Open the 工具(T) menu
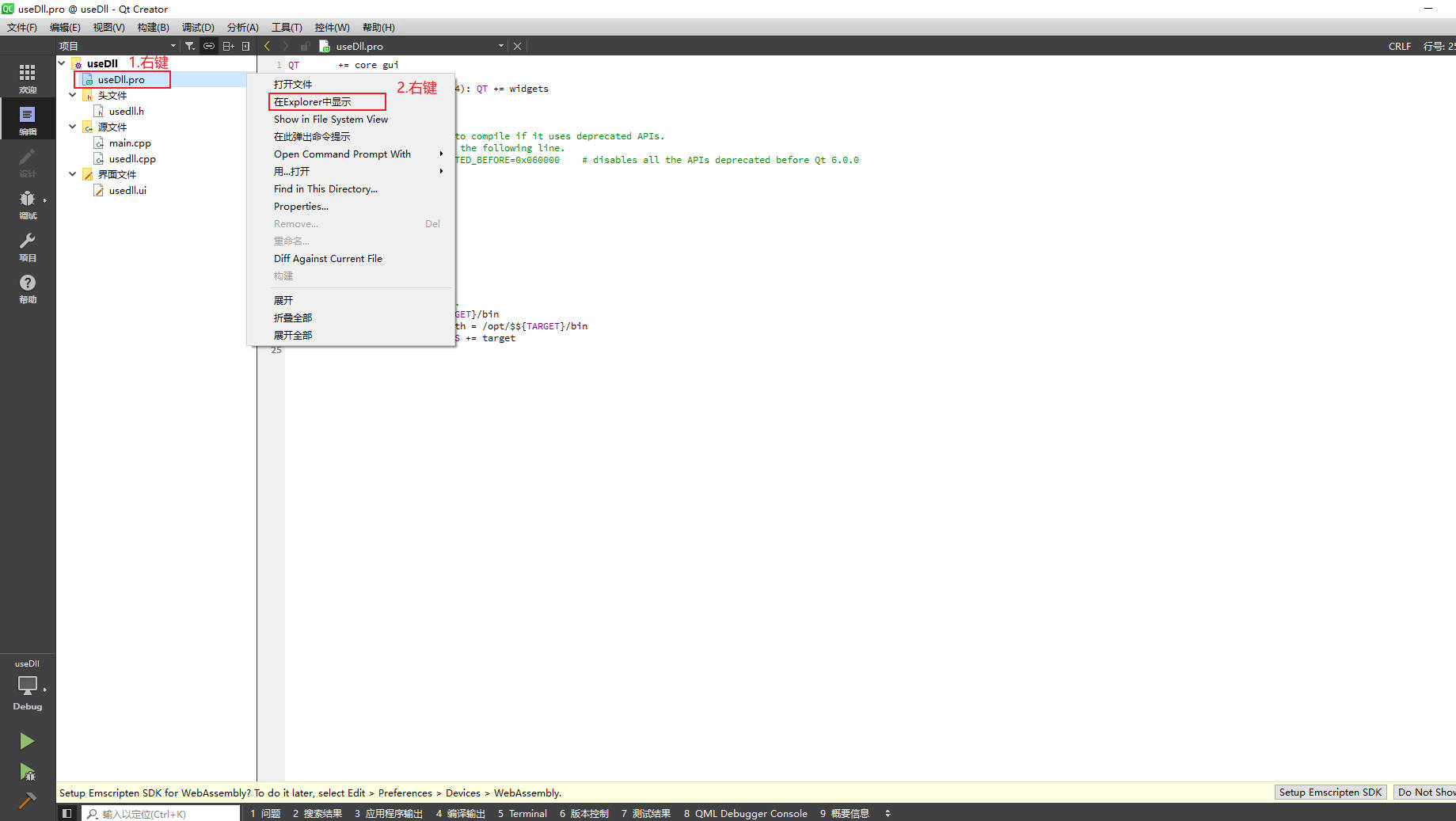This screenshot has height=821, width=1456. 287,27
